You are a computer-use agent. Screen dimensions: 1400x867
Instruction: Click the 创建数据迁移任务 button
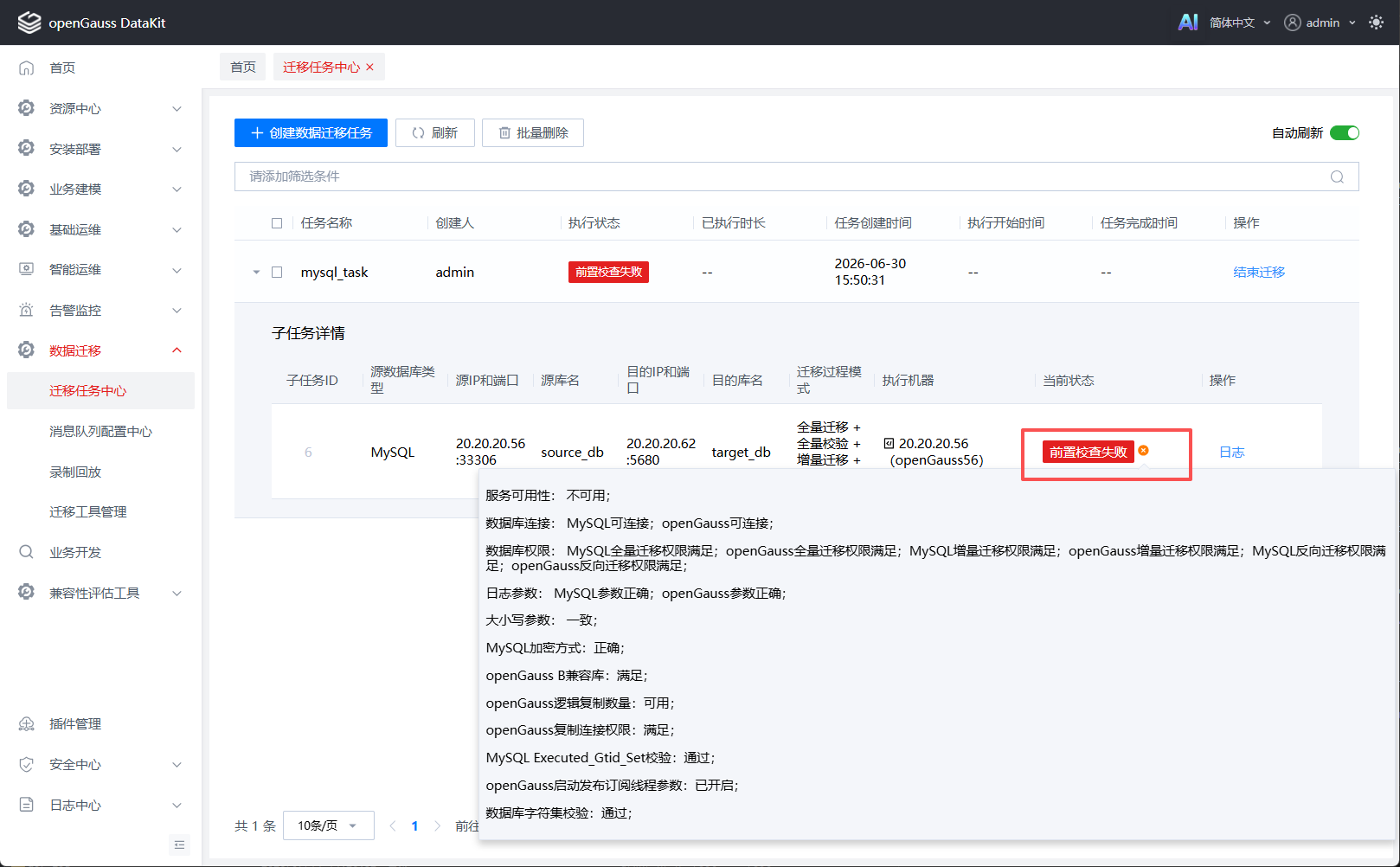(x=311, y=132)
